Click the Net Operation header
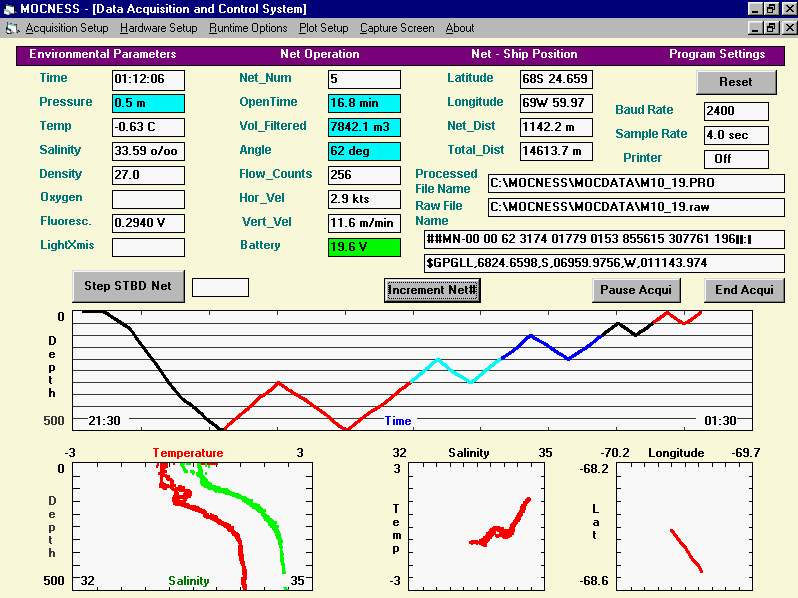 click(x=320, y=54)
